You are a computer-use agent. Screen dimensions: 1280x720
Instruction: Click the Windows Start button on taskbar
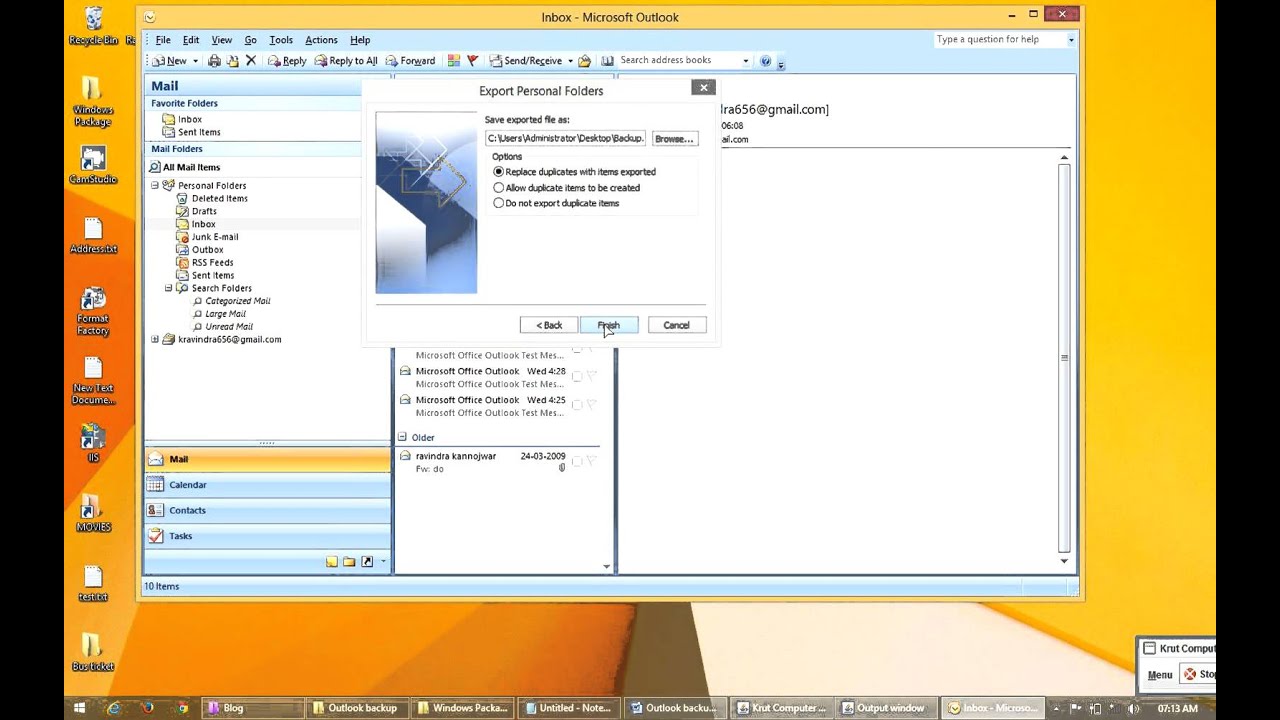pyautogui.click(x=80, y=708)
